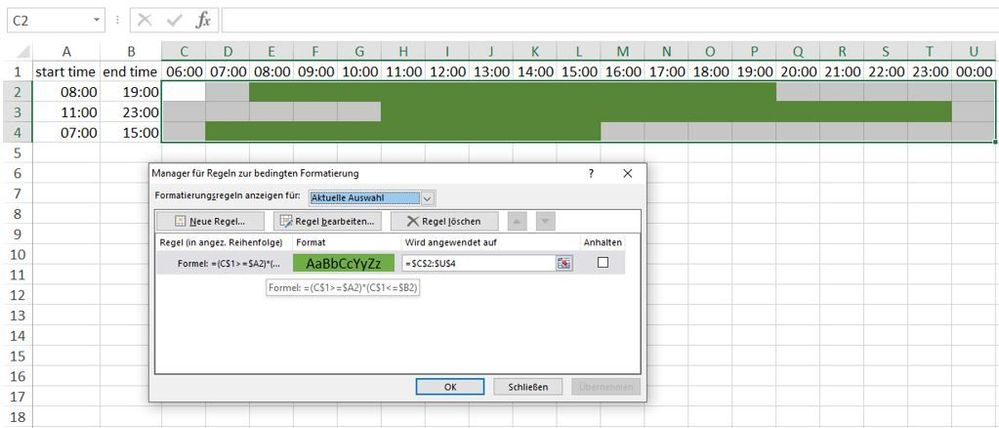Click the end time header cell
Screen dimensions: 999x428
tap(131, 72)
